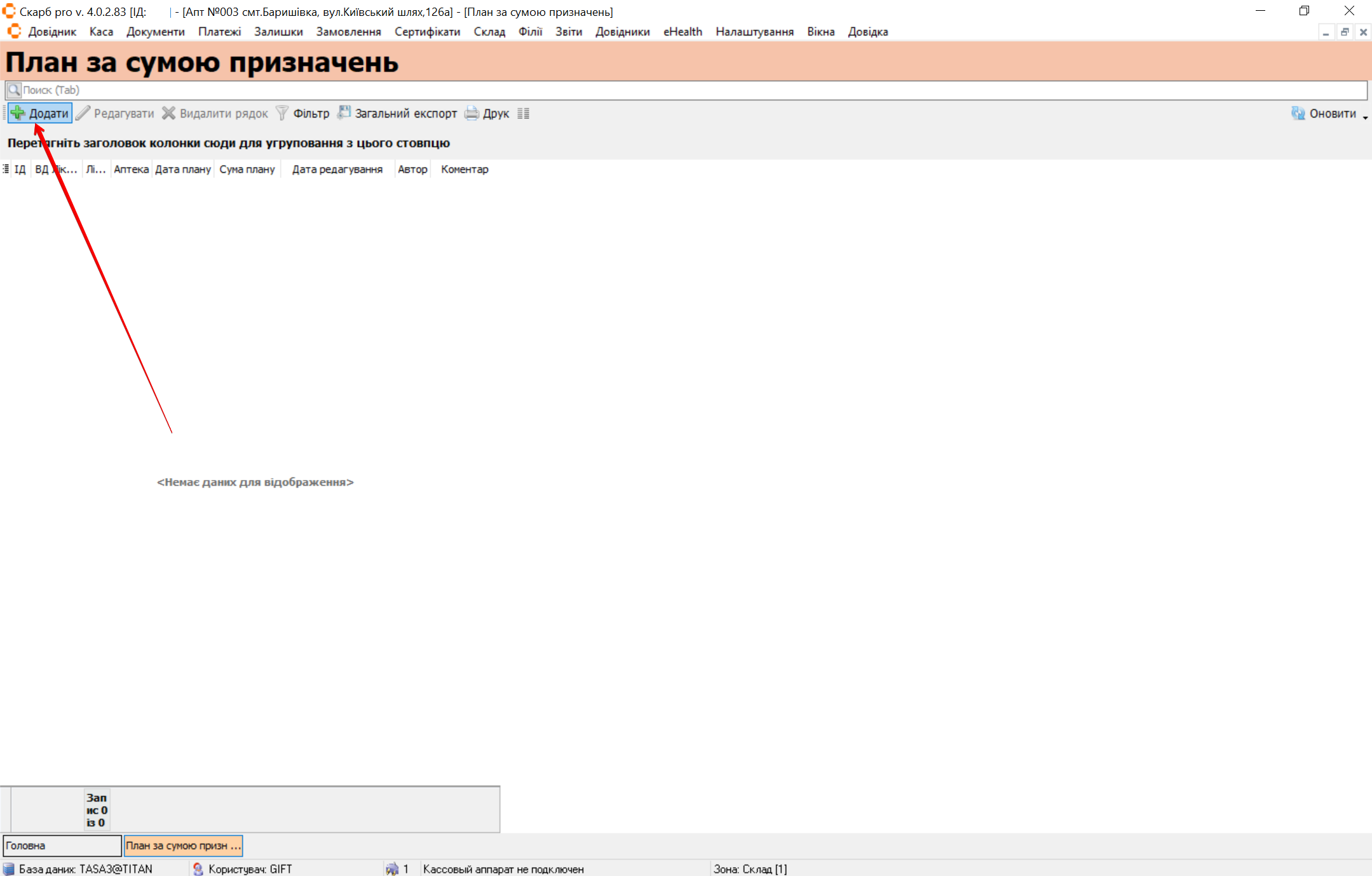Switch to the Головна tab
The height and width of the screenshot is (876, 1372).
62,845
